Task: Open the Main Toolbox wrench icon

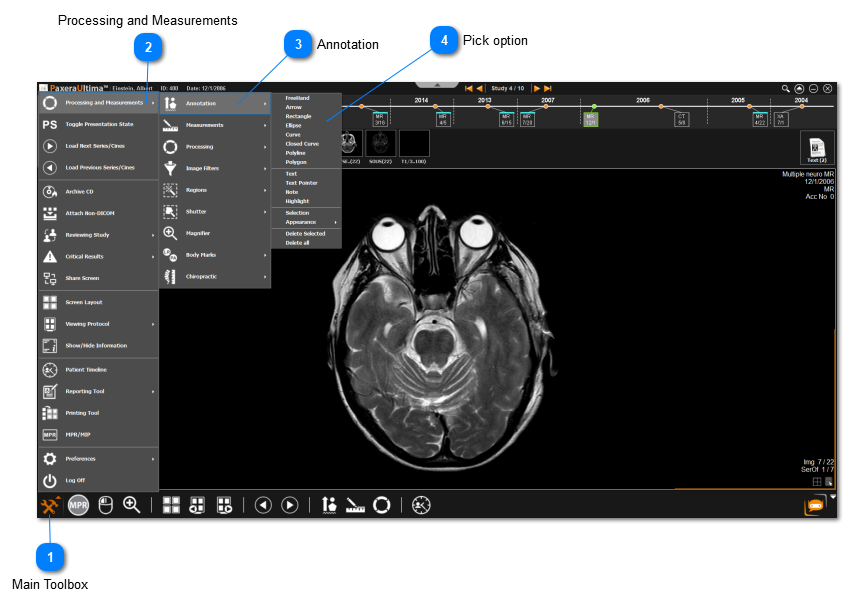Action: pyautogui.click(x=50, y=506)
